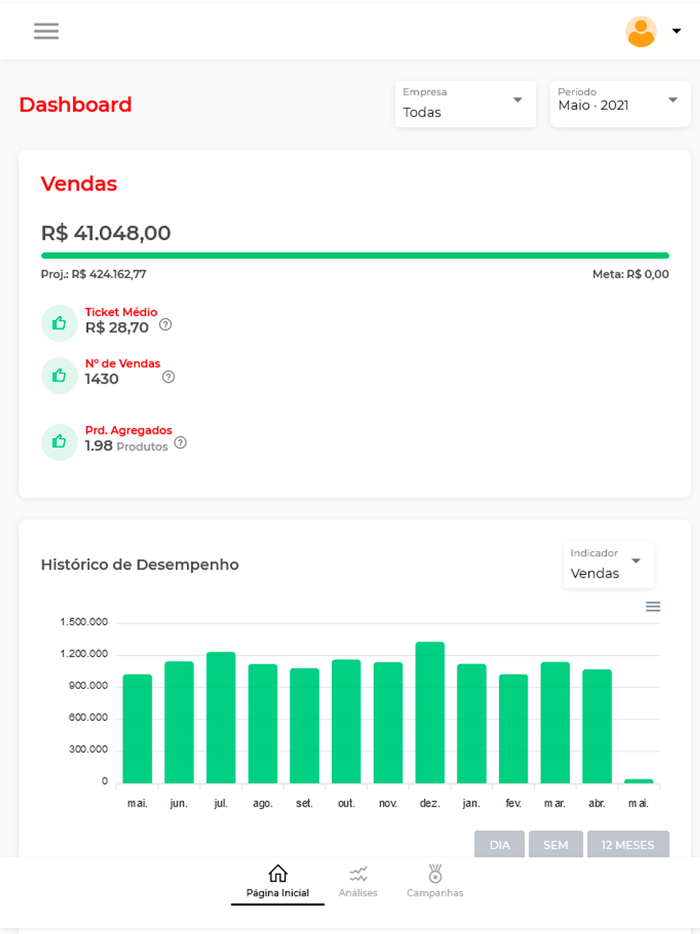The width and height of the screenshot is (700, 934).
Task: Open the Período dropdown showing Maio 2021
Action: pyautogui.click(x=620, y=104)
